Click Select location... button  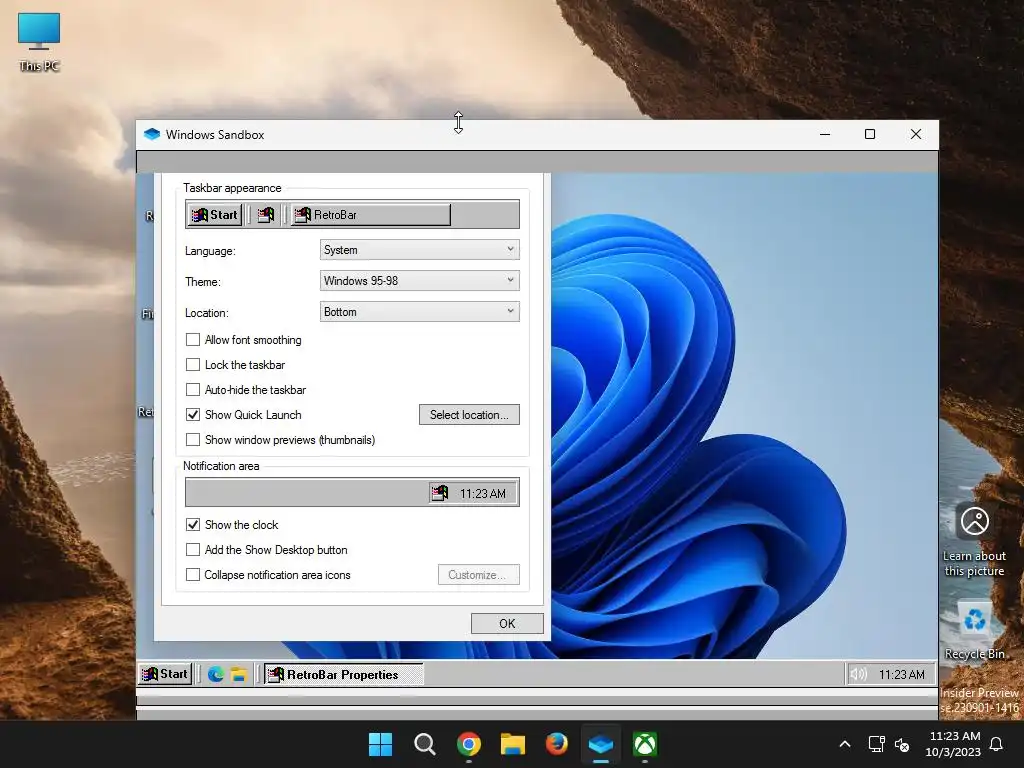click(469, 415)
